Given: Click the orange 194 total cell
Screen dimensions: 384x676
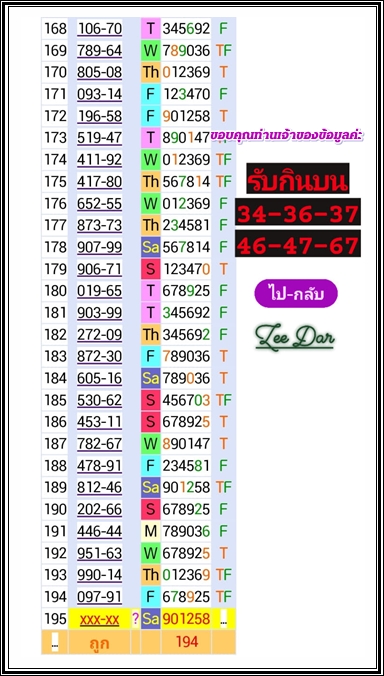Looking at the screenshot, I should (x=187, y=642).
